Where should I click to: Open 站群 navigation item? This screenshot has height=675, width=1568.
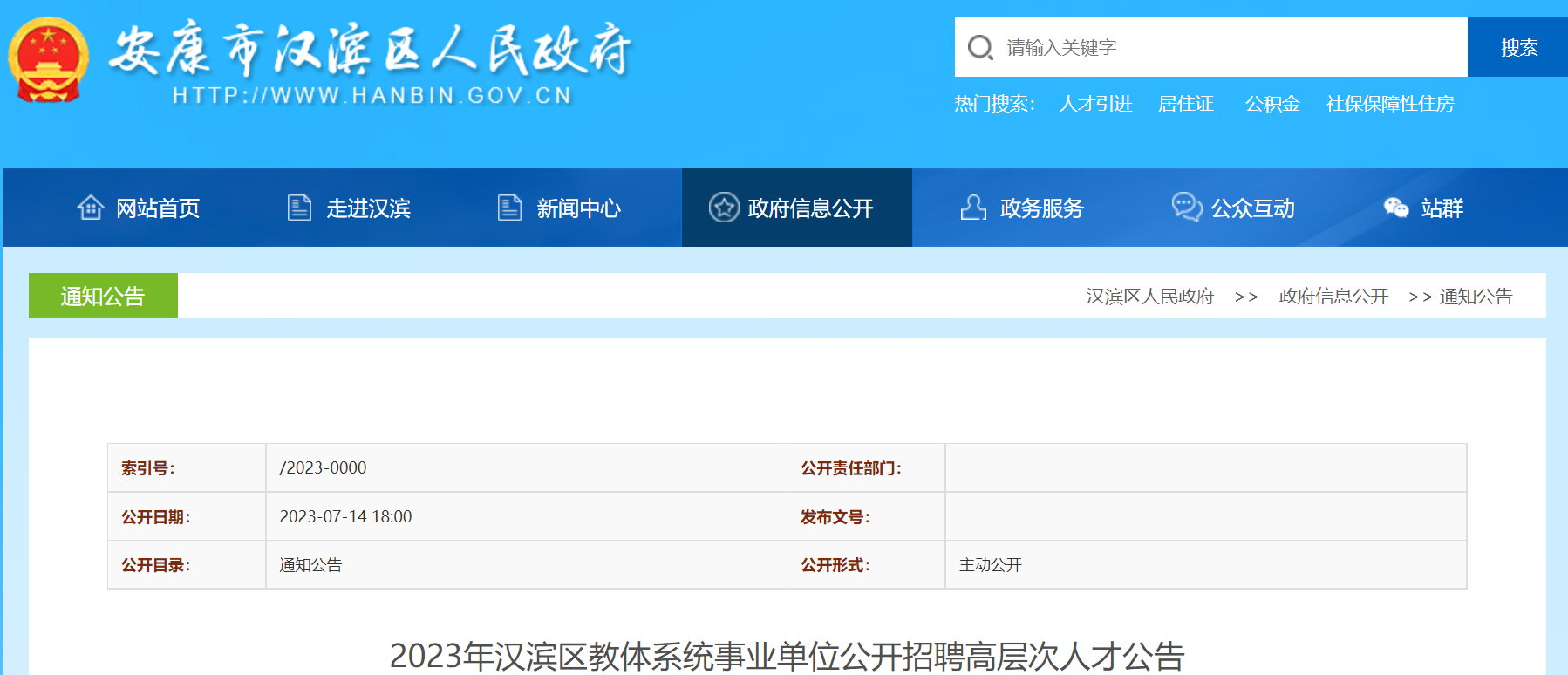pos(1442,208)
